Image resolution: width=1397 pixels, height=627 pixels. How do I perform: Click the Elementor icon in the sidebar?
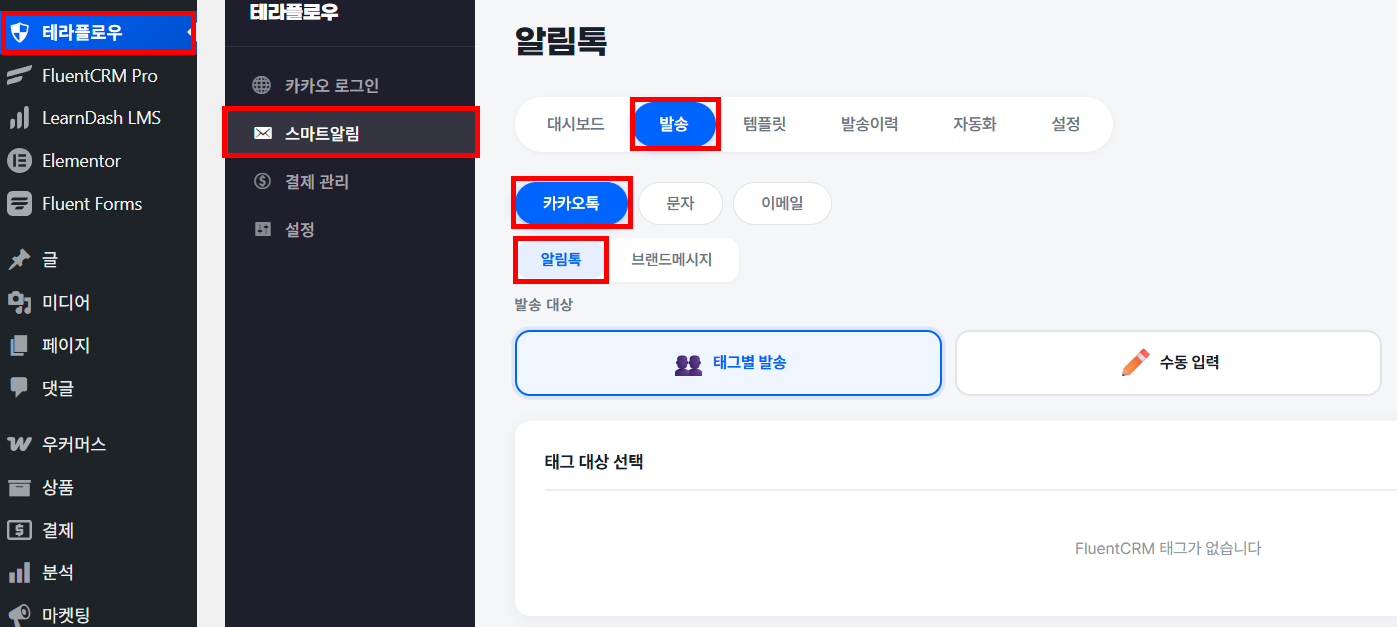[x=18, y=160]
